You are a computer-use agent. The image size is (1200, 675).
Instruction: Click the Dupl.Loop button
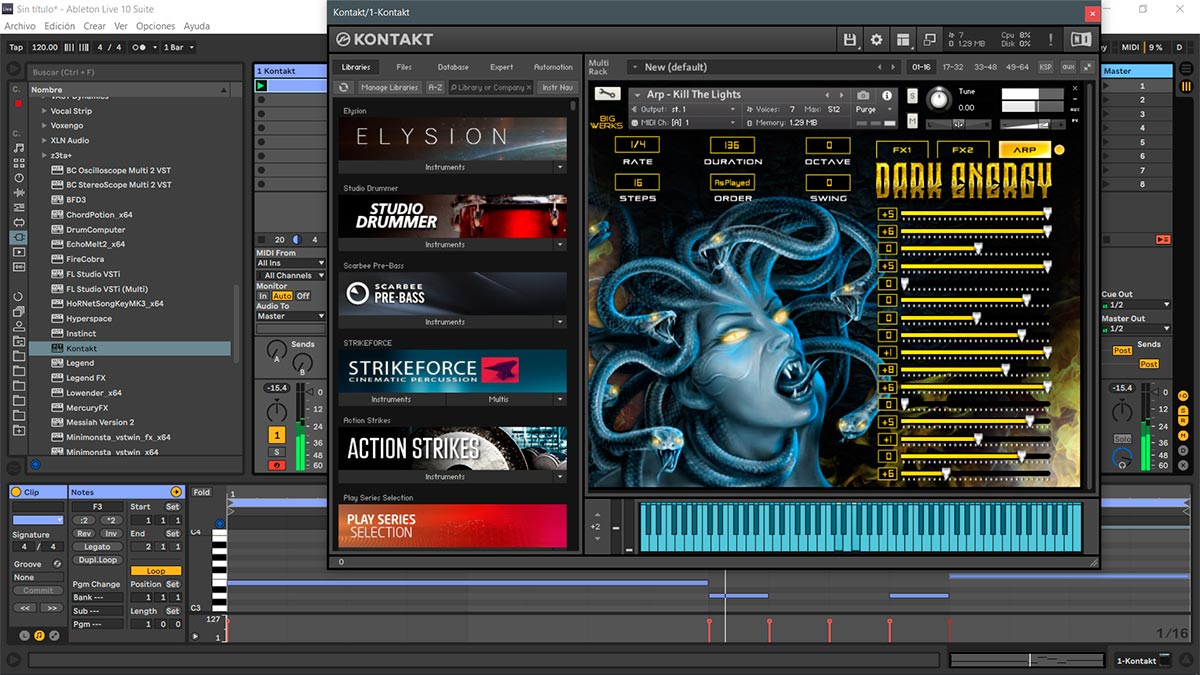coord(97,560)
